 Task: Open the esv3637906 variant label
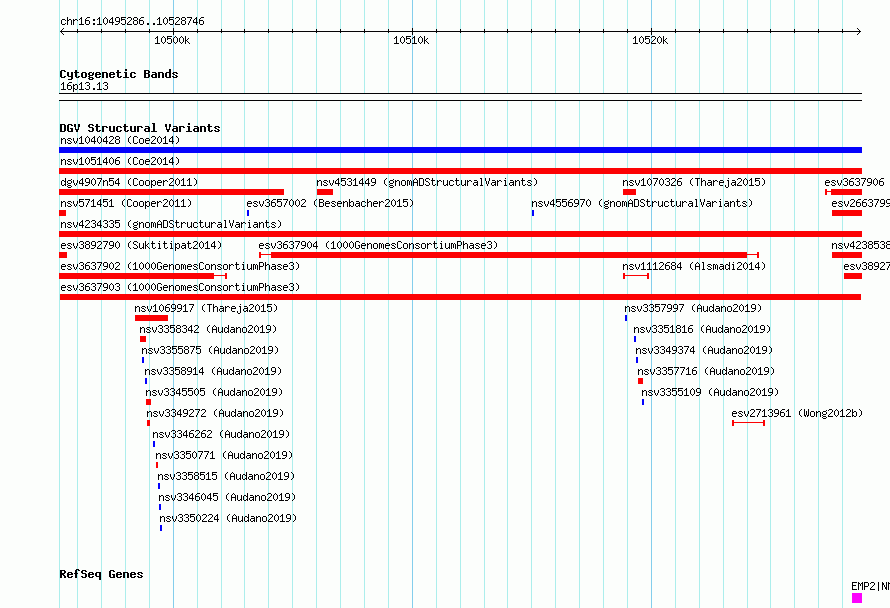coord(854,182)
